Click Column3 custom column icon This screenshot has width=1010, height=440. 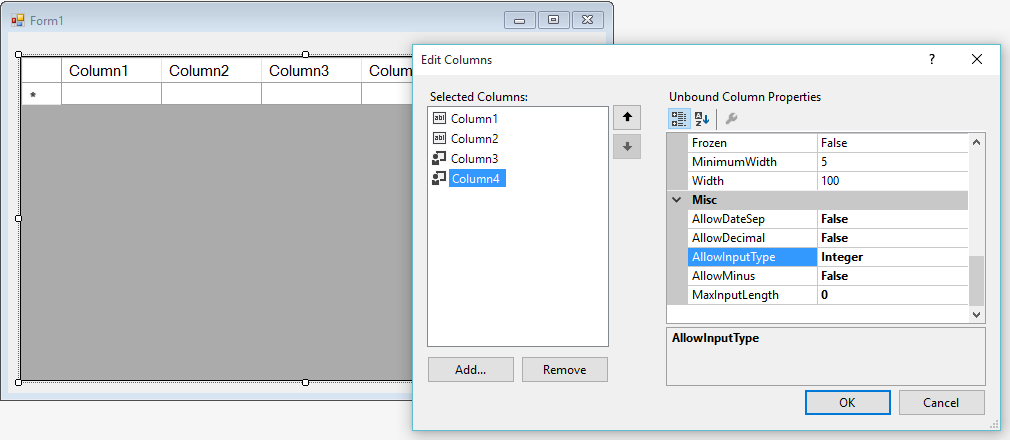439,158
